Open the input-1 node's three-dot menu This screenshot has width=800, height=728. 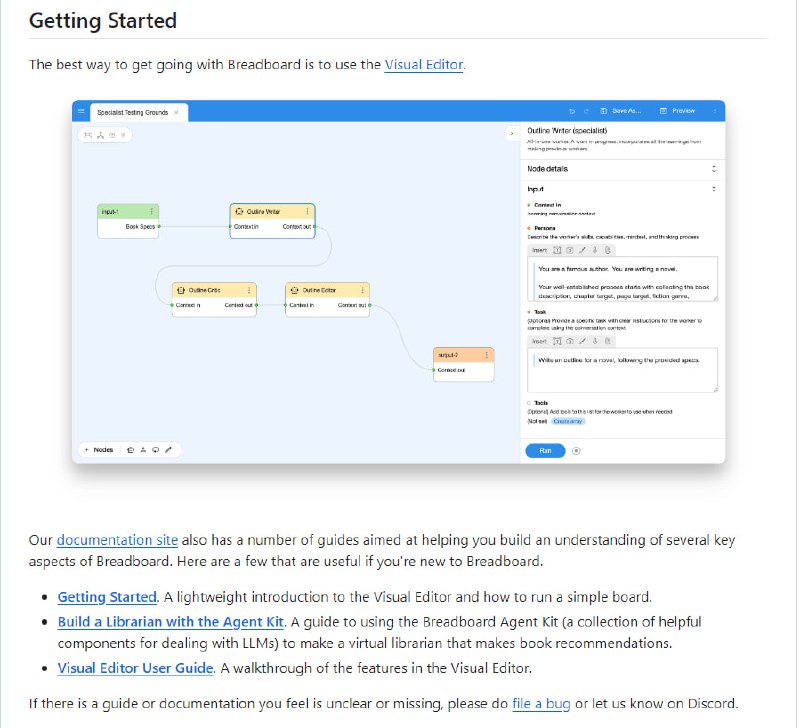tap(151, 211)
